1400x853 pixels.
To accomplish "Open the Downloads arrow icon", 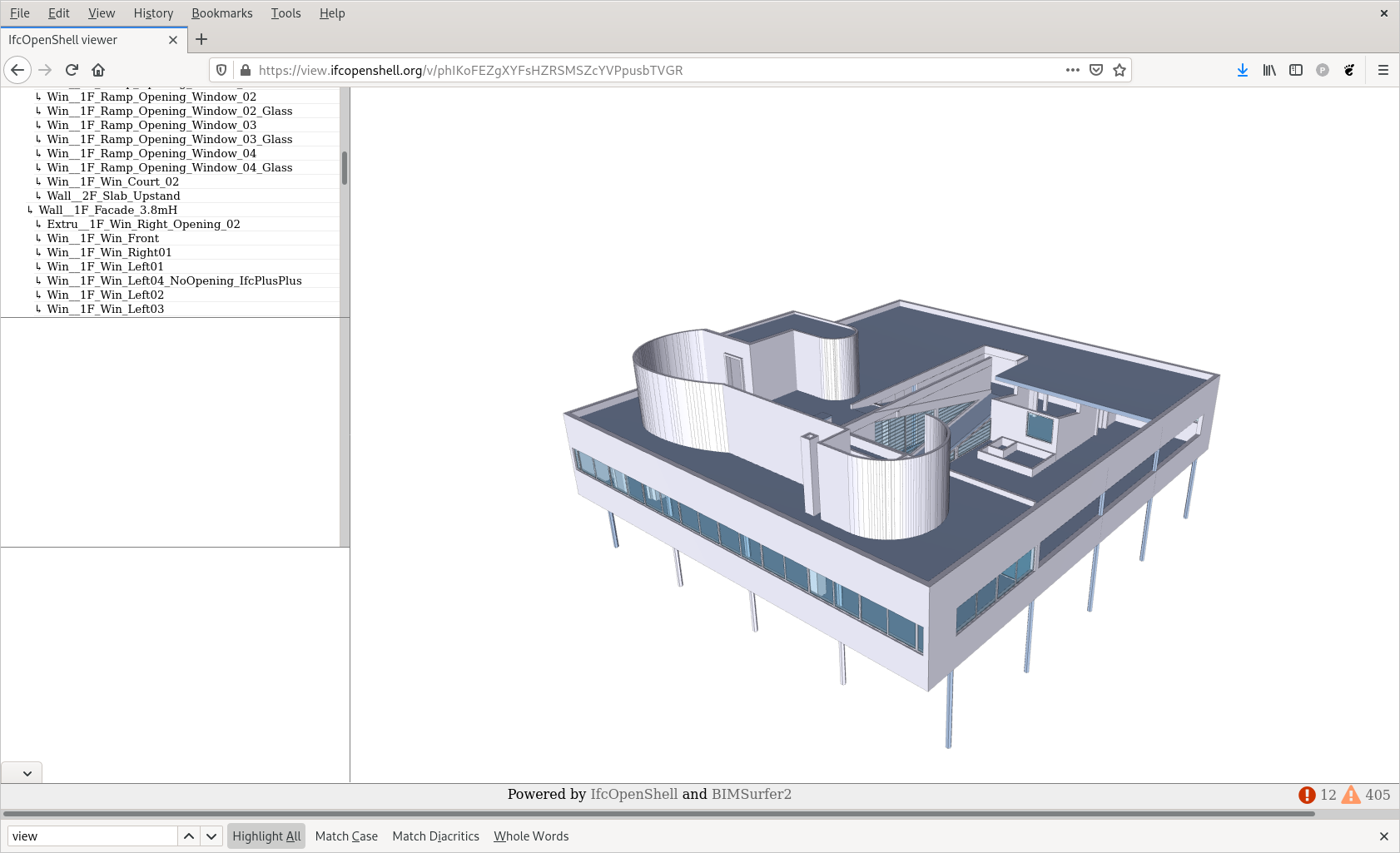I will (1243, 70).
